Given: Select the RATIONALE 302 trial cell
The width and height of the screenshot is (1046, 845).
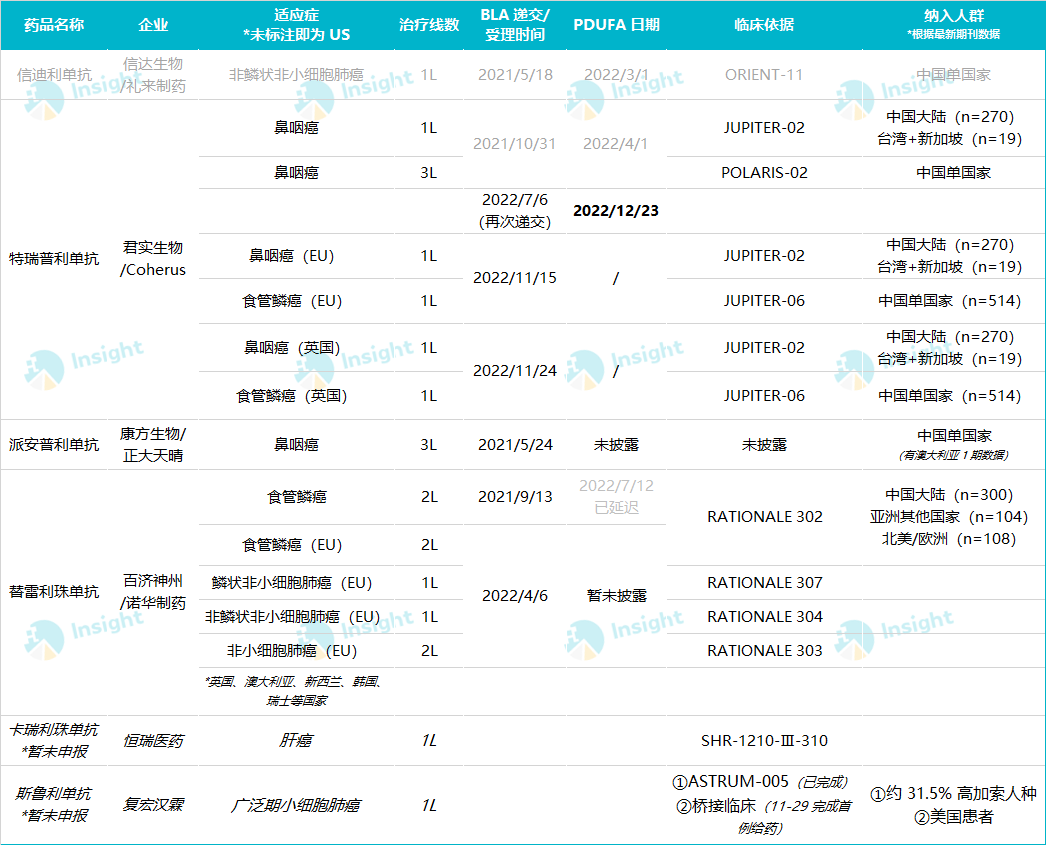Looking at the screenshot, I should (x=764, y=517).
